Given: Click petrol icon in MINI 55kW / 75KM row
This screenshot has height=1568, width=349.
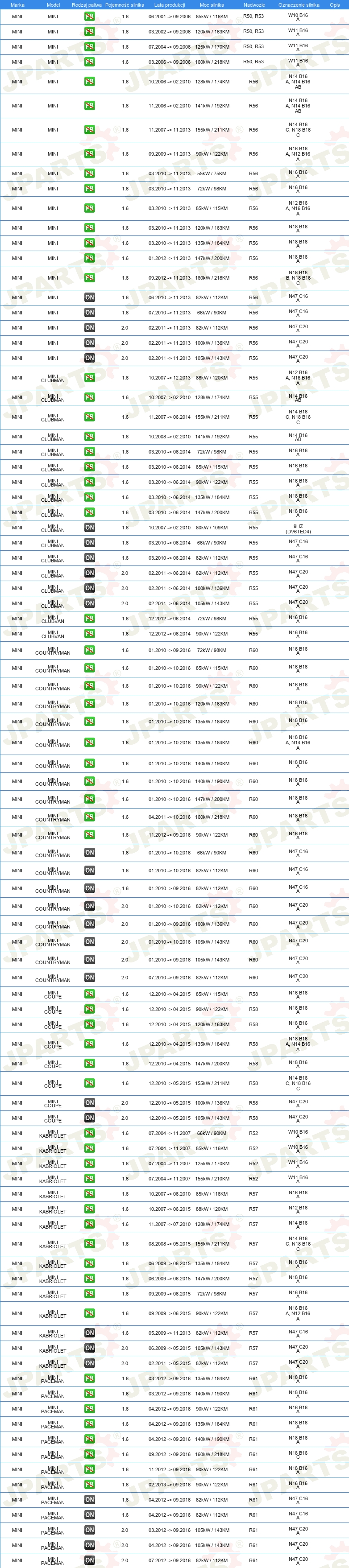Looking at the screenshot, I should tap(90, 173).
